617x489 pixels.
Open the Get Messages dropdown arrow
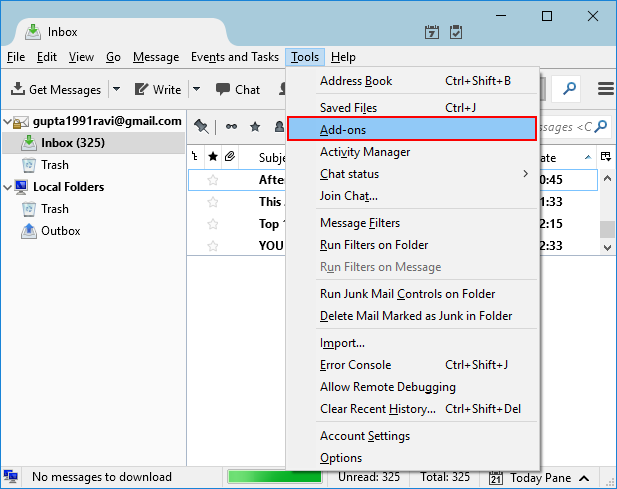point(116,89)
